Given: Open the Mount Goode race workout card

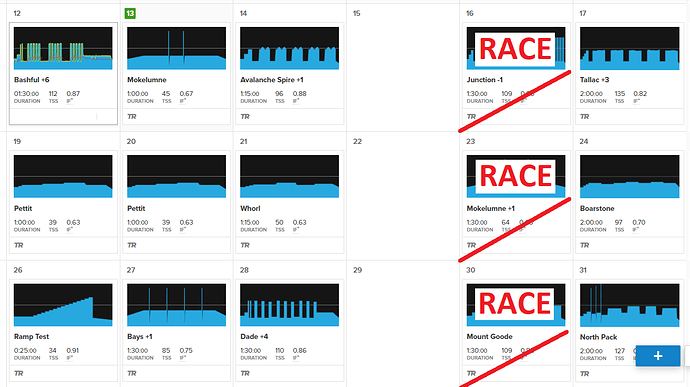Looking at the screenshot, I should pyautogui.click(x=516, y=330).
